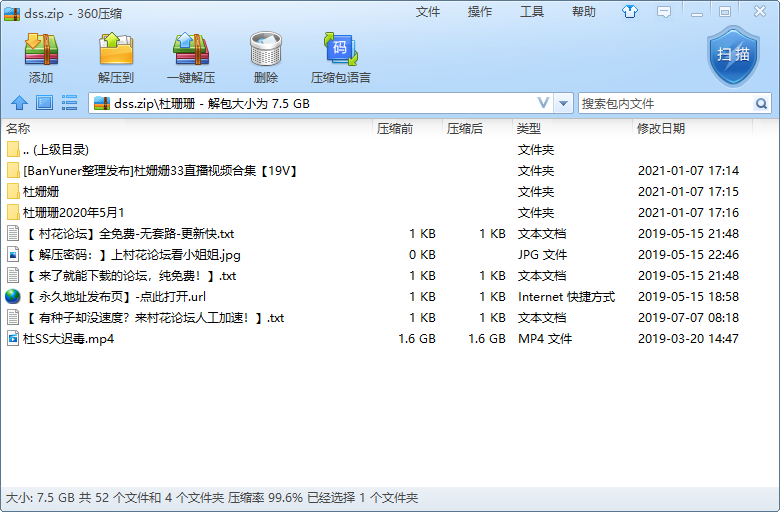Viewport: 780px width, 512px height.
Task: Open the 操作 menu
Action: 480,12
